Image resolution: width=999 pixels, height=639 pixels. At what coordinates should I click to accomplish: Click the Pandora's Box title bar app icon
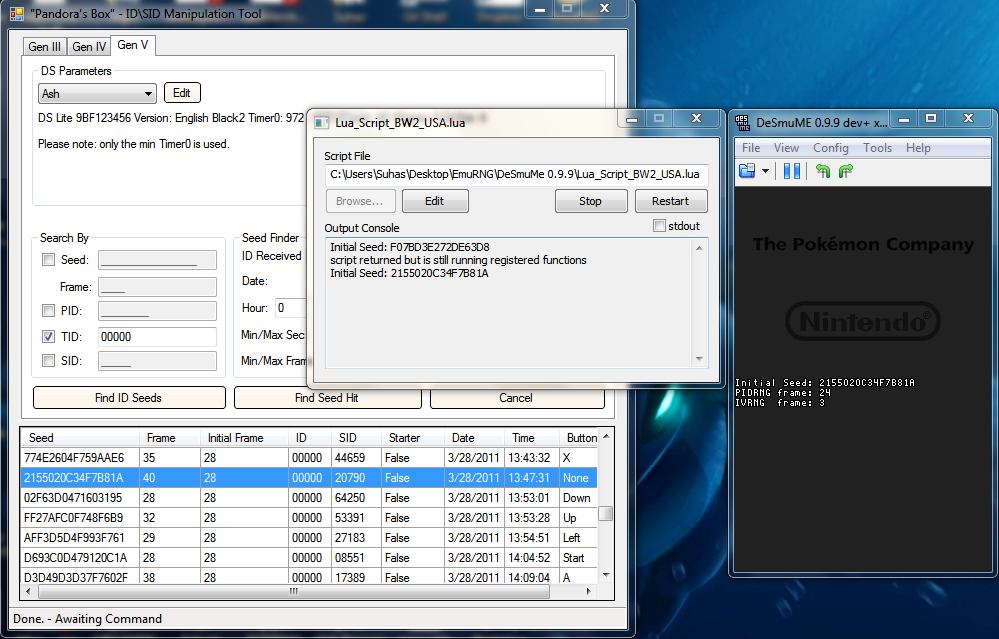(x=17, y=13)
